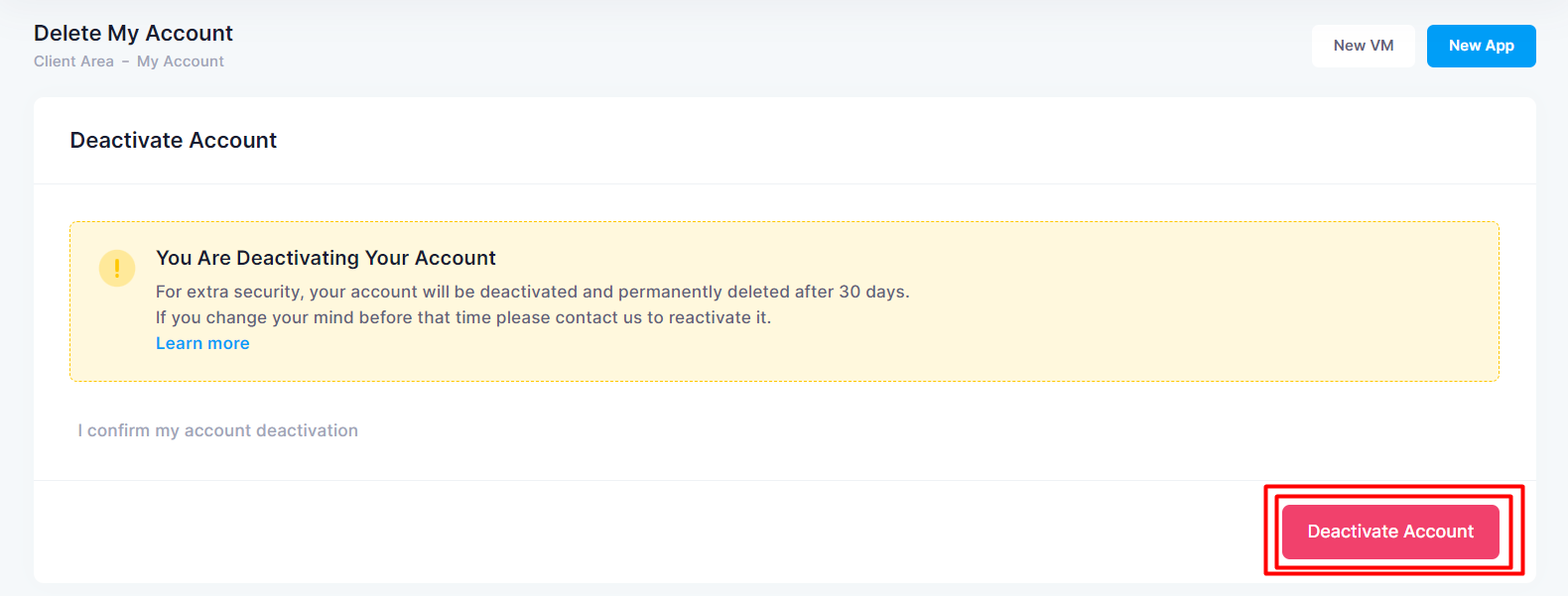Screen dimensions: 1568x596
Task: Click the Deactivate Account card heading
Action: 174,140
